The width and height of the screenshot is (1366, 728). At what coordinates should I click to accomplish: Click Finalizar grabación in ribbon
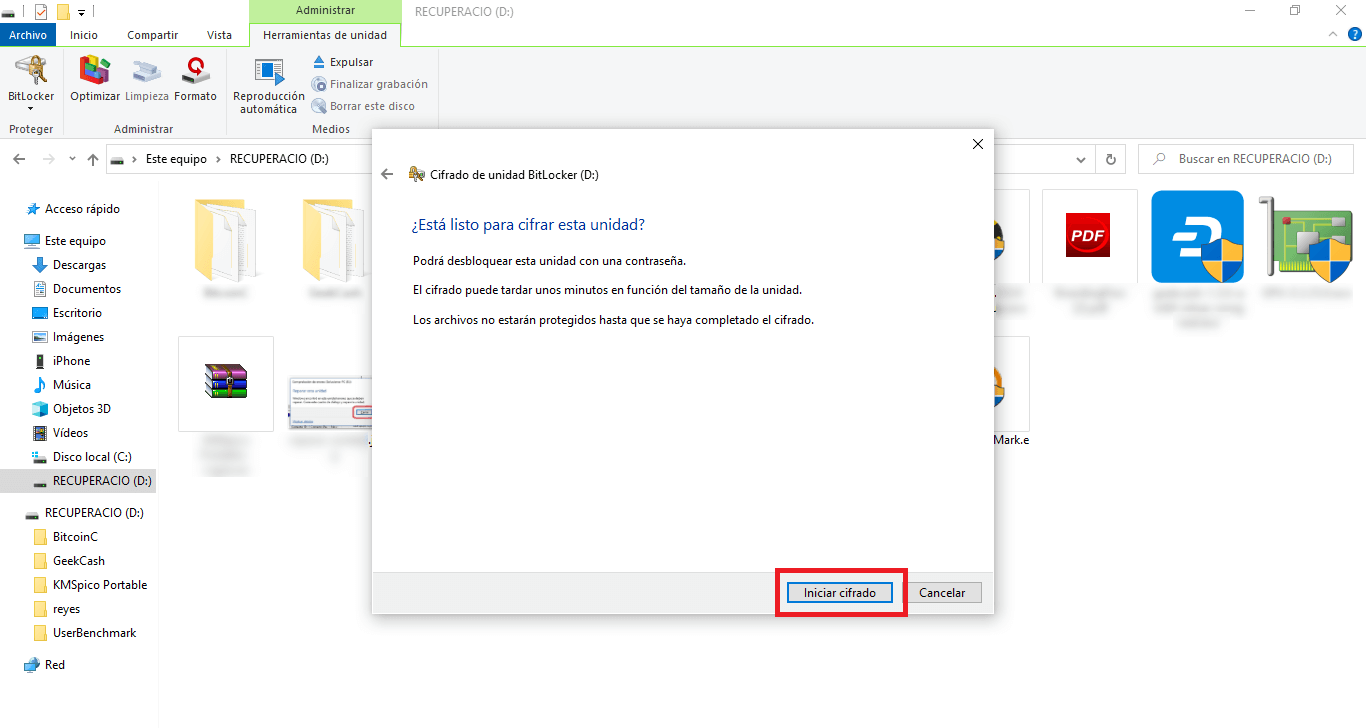[369, 84]
